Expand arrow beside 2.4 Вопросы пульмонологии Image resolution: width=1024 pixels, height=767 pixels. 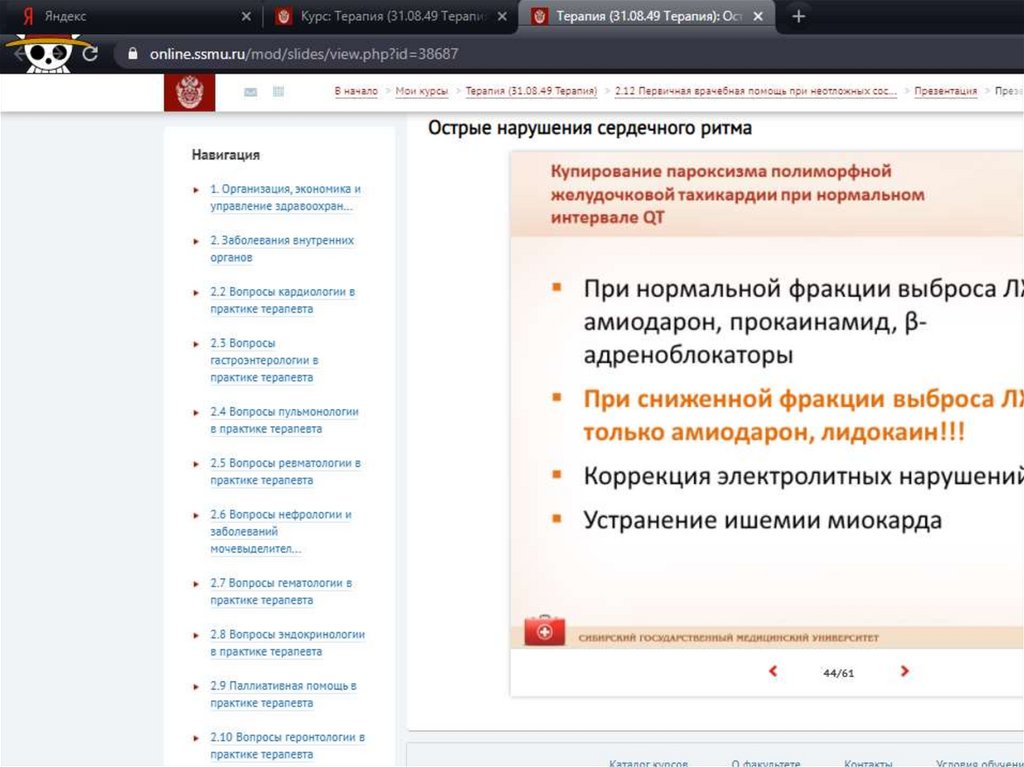click(196, 413)
